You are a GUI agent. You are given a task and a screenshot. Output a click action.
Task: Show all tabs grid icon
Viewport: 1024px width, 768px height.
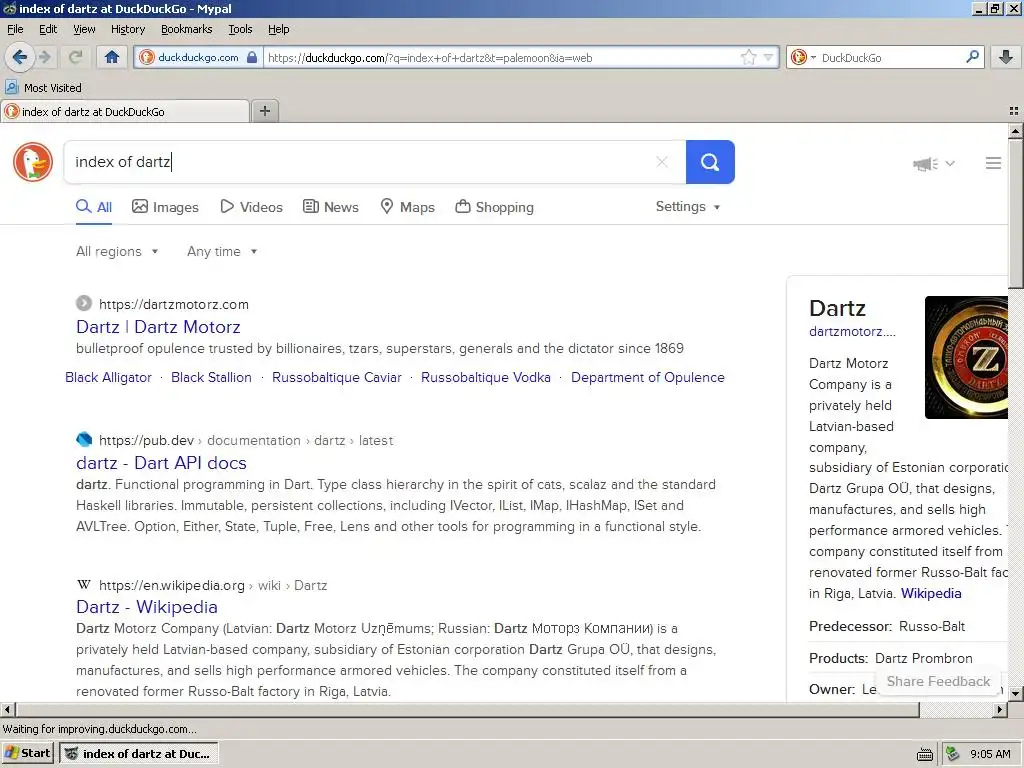[1014, 112]
